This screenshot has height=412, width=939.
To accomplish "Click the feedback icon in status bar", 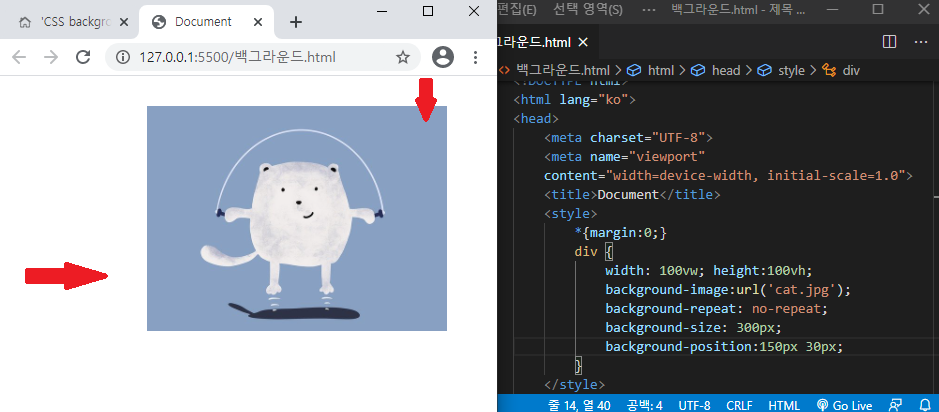I will coord(895,405).
